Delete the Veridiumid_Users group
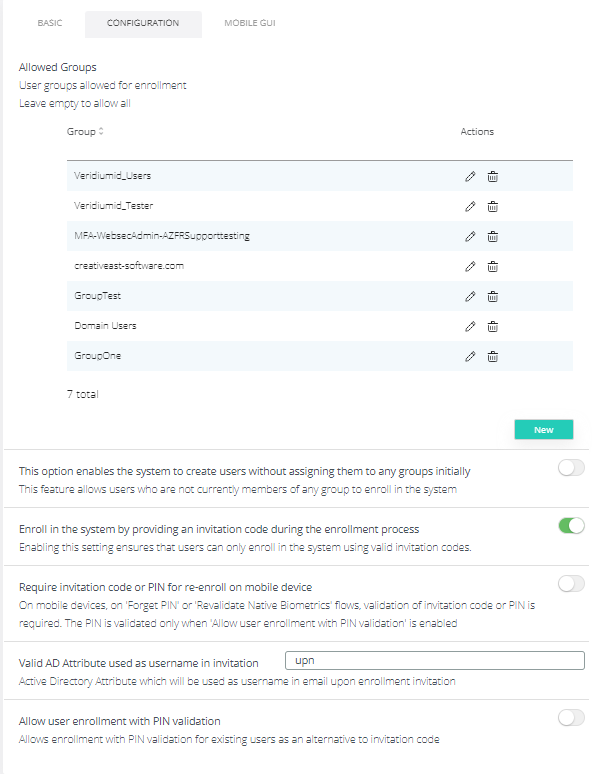The image size is (613, 774). pyautogui.click(x=493, y=177)
